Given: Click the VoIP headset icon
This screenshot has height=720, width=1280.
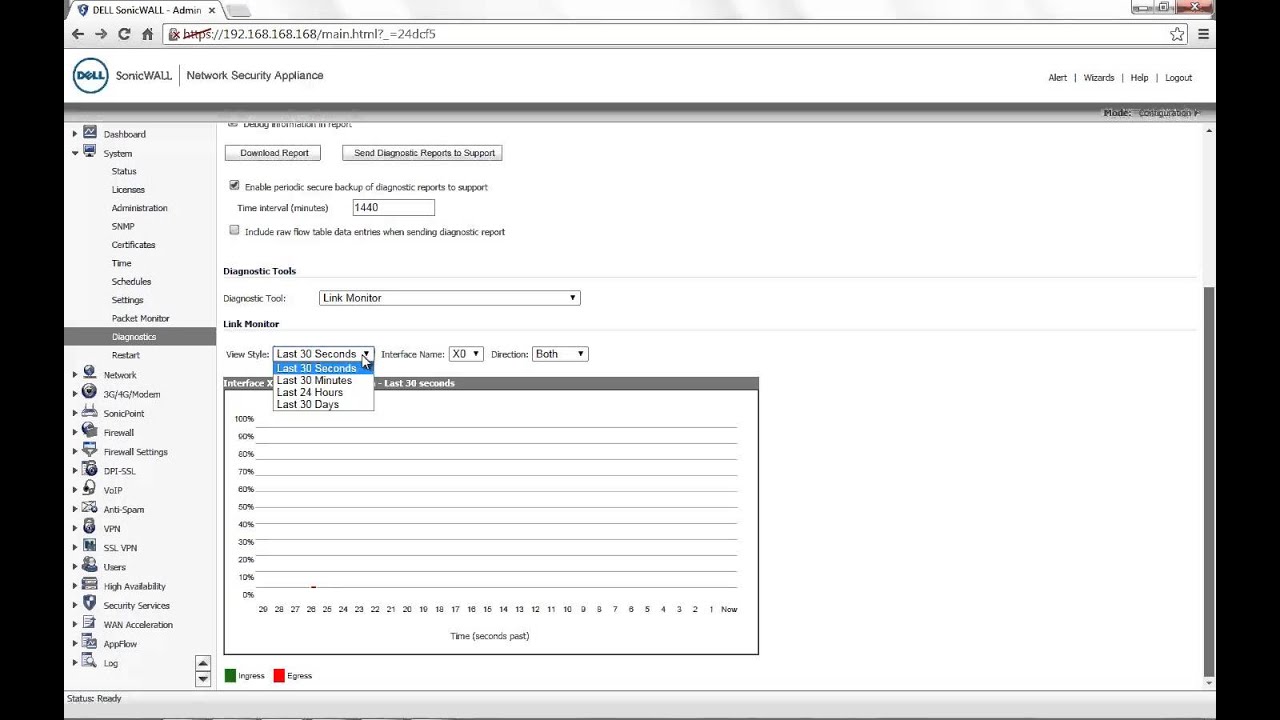Looking at the screenshot, I should (x=90, y=489).
